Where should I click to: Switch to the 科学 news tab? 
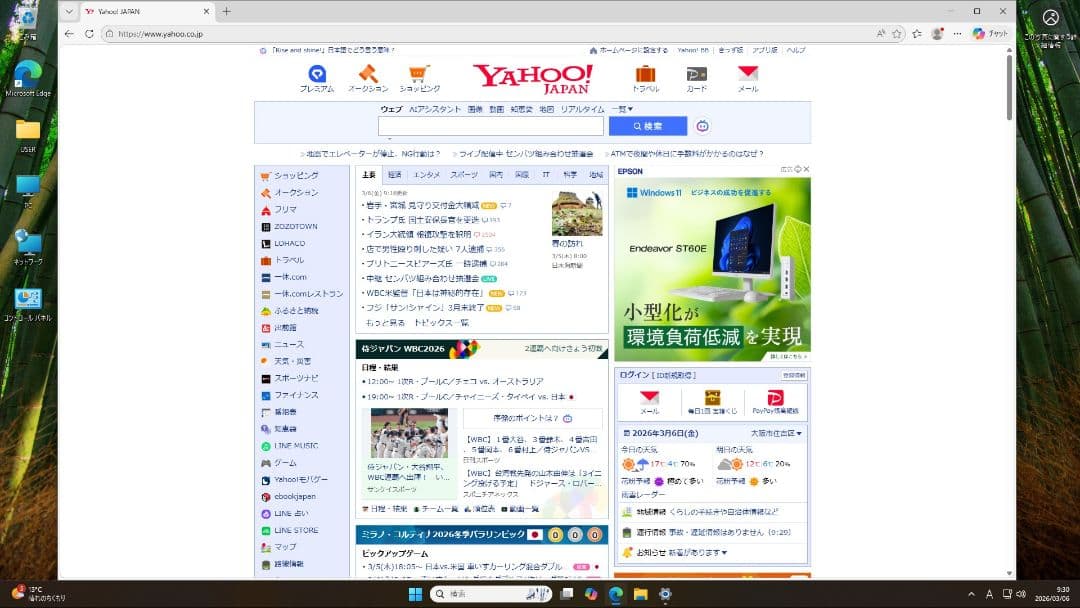point(570,175)
